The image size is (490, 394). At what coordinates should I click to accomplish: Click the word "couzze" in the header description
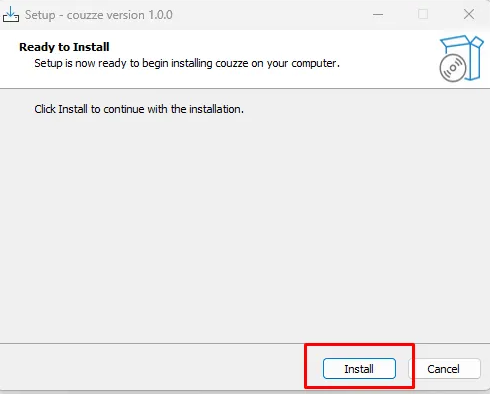tap(232, 63)
